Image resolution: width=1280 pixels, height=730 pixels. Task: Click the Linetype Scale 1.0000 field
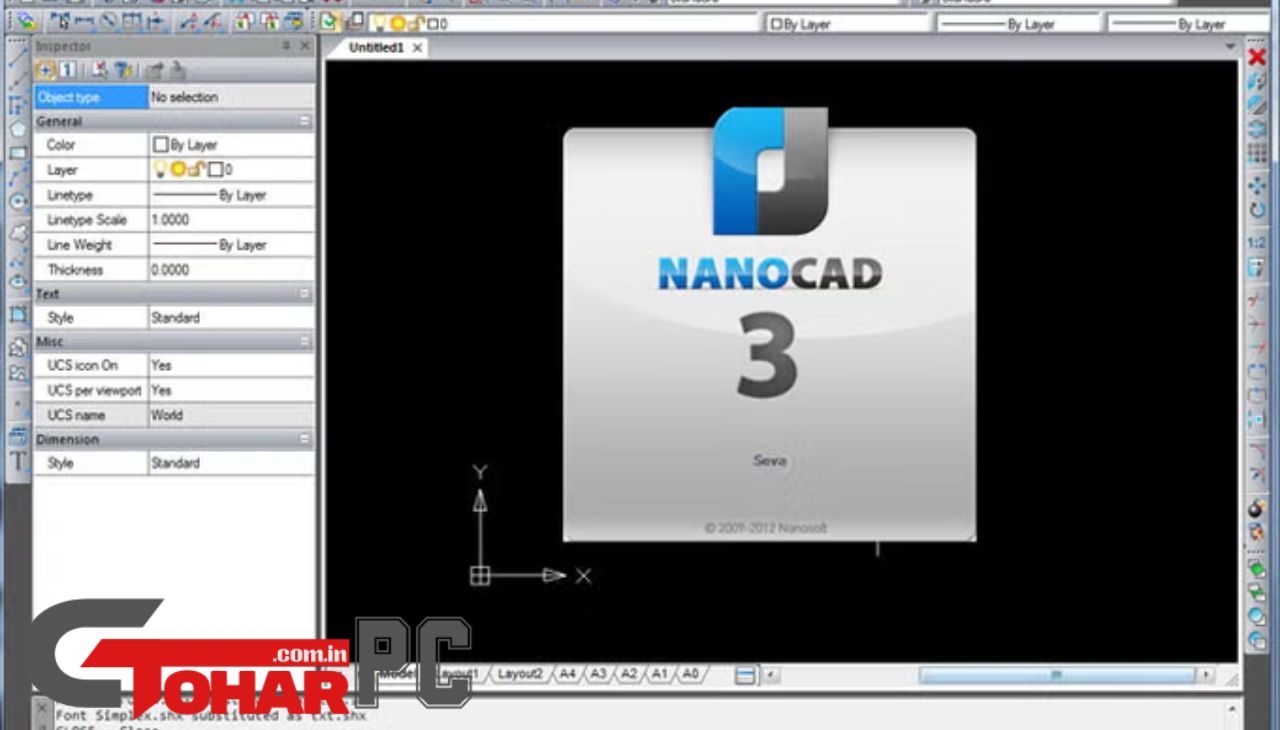coord(231,219)
